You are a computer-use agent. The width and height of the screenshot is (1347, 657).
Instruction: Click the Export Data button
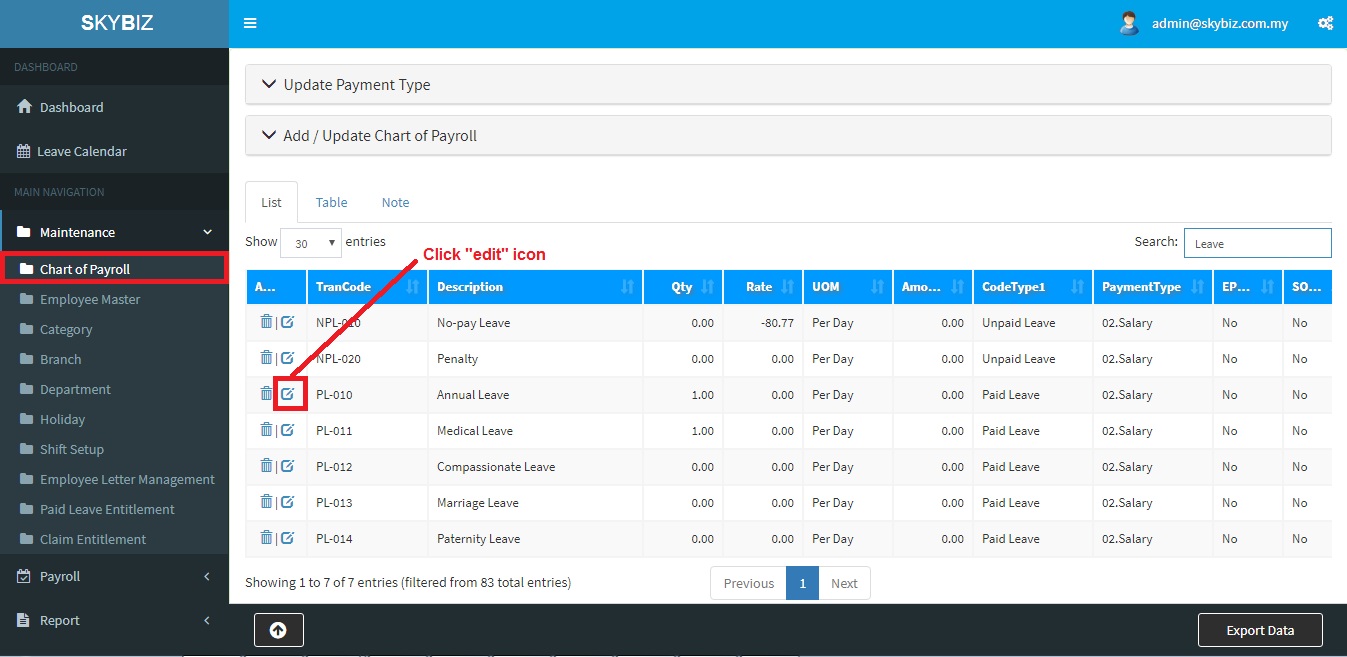1259,630
